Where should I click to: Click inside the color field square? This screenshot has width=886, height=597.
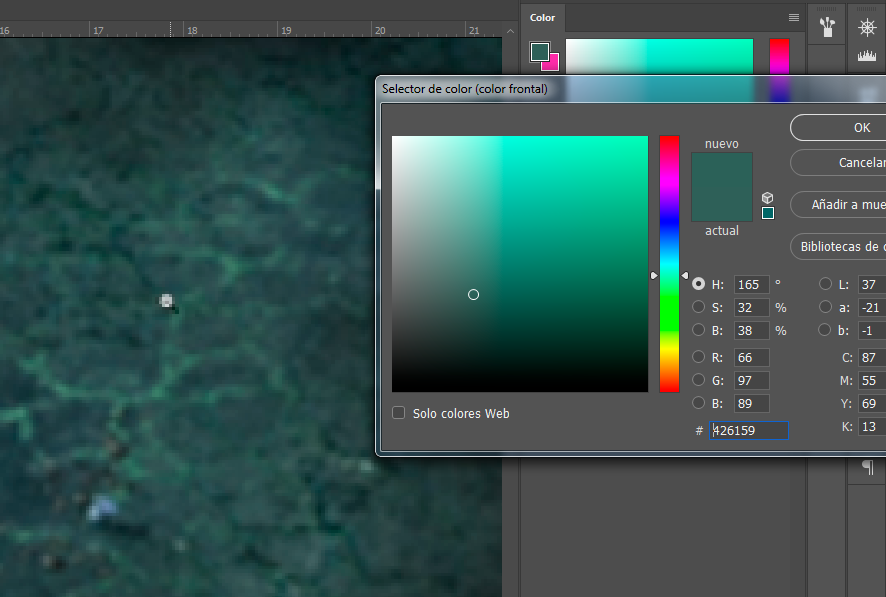pos(520,264)
